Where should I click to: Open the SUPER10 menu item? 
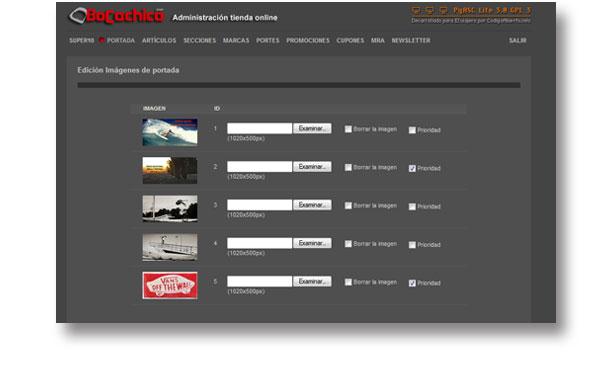click(82, 41)
